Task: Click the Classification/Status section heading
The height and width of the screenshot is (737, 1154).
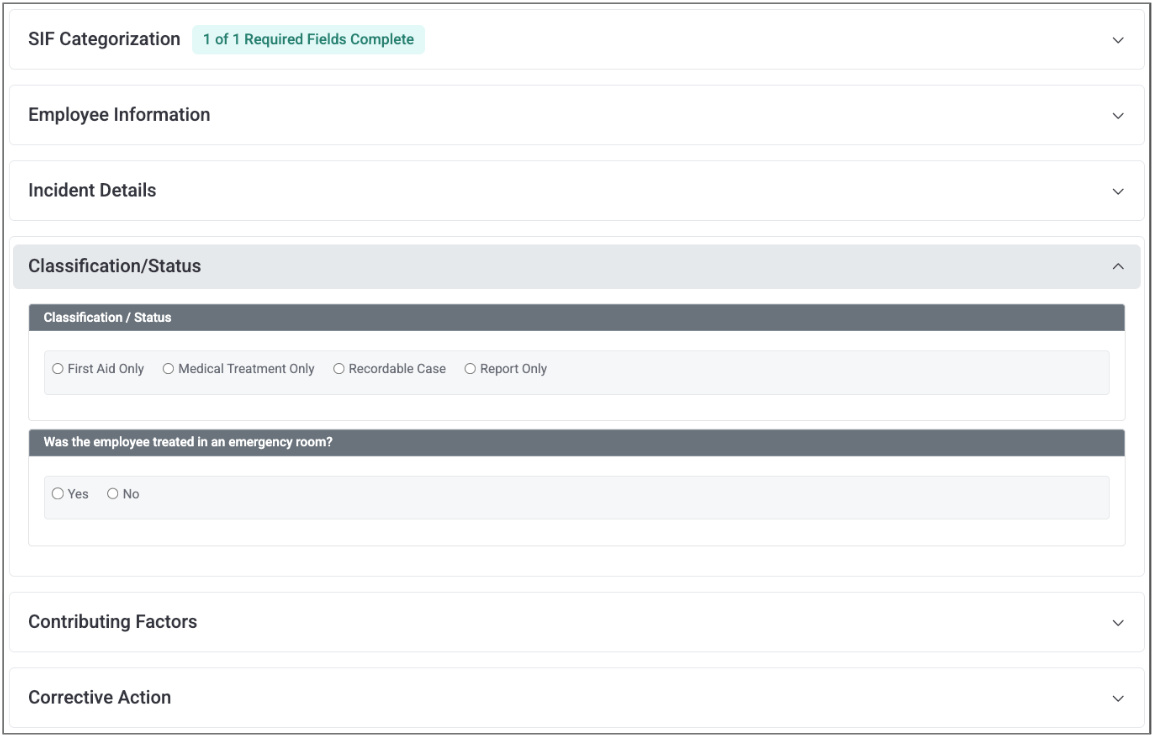Action: 114,266
